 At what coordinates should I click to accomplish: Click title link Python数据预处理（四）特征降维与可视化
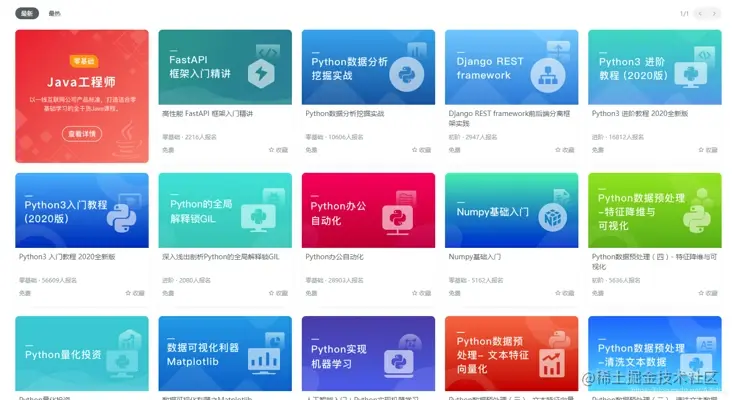655,262
